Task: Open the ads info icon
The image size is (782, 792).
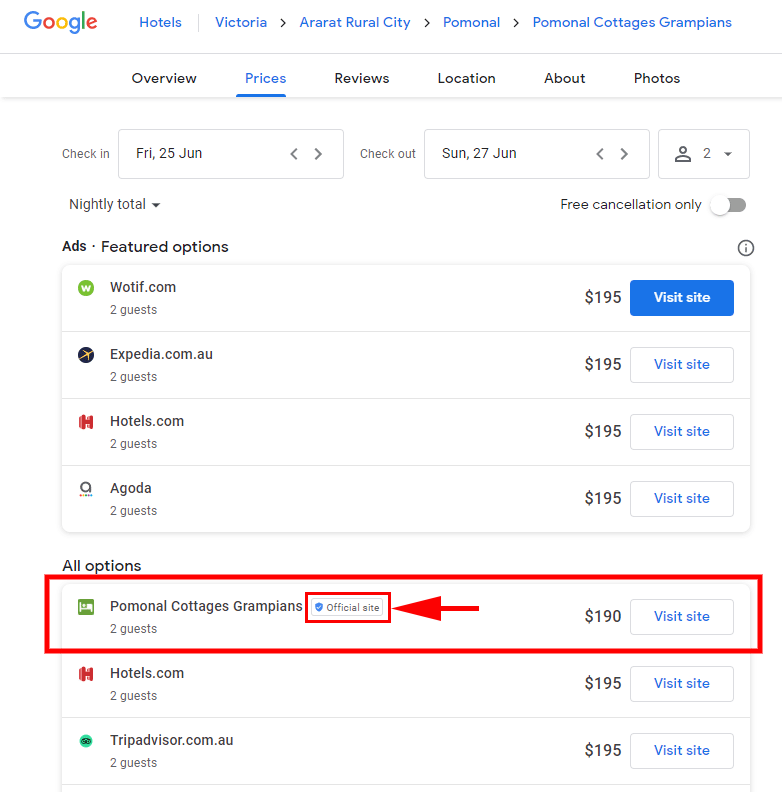Action: pyautogui.click(x=745, y=248)
